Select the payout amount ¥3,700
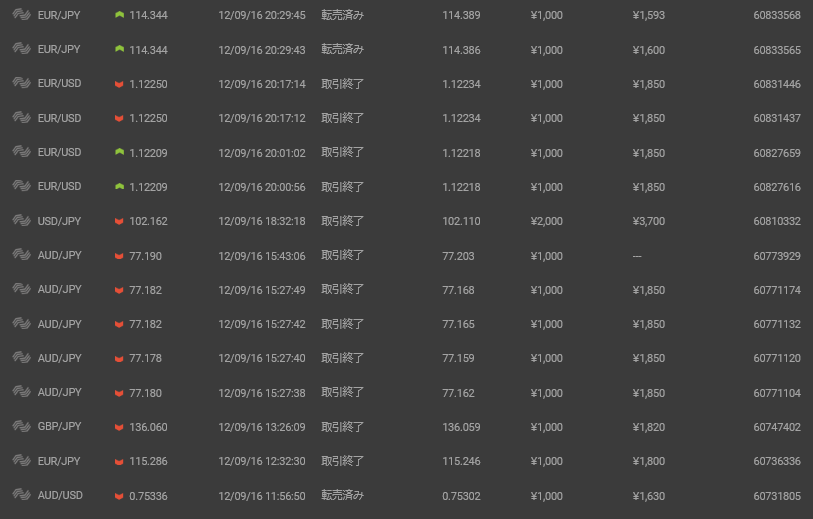This screenshot has height=519, width=813. point(649,221)
